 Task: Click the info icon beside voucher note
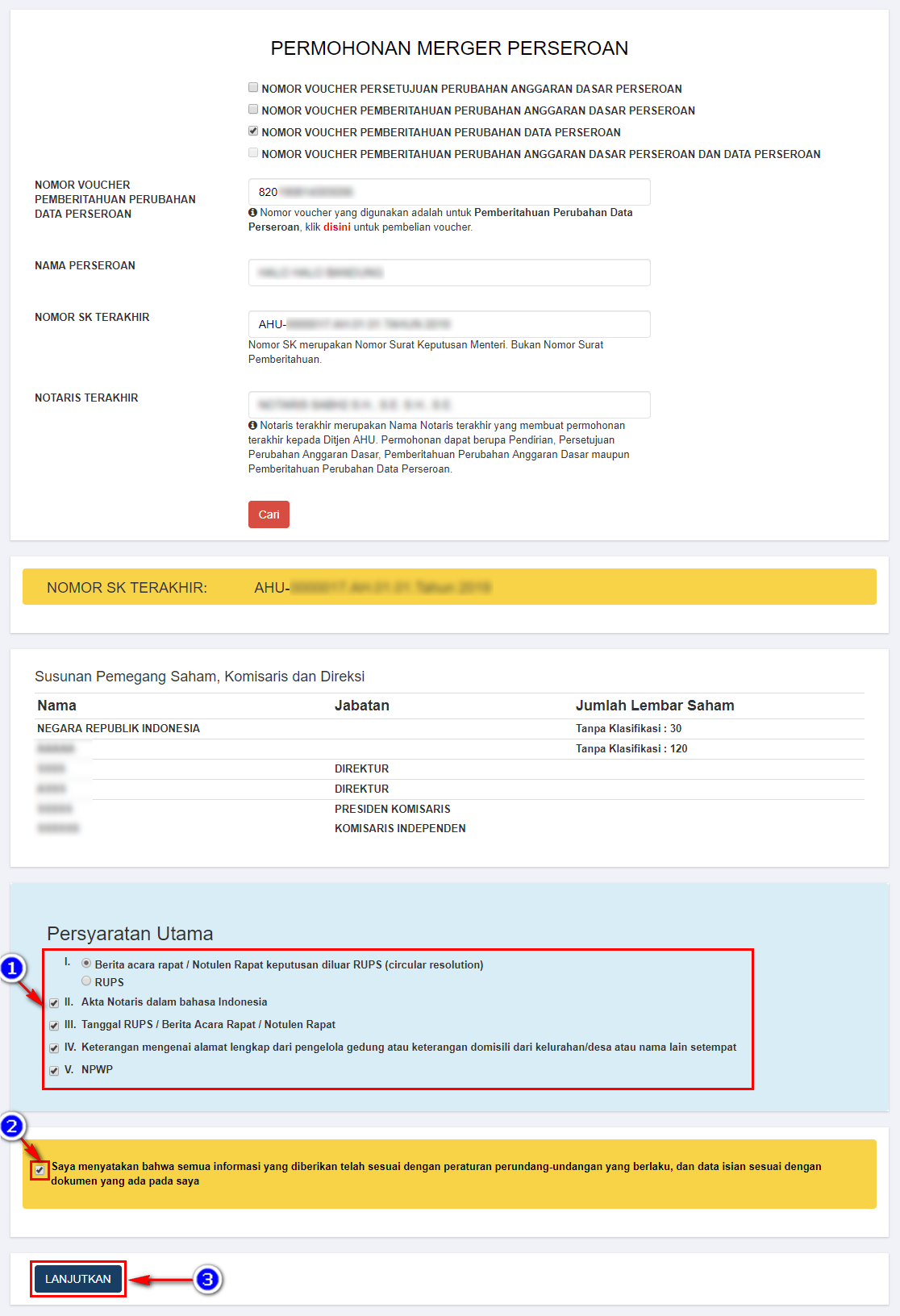(252, 213)
